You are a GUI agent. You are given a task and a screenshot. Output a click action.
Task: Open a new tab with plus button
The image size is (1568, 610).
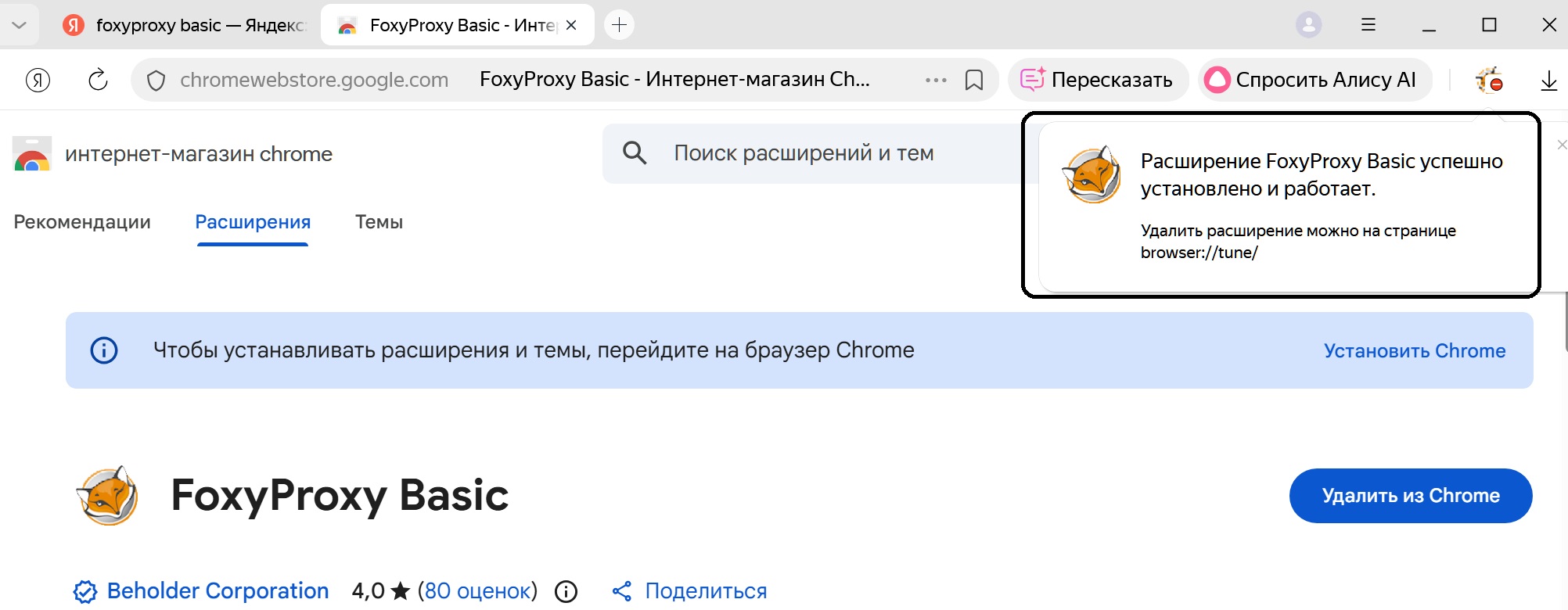coord(619,25)
